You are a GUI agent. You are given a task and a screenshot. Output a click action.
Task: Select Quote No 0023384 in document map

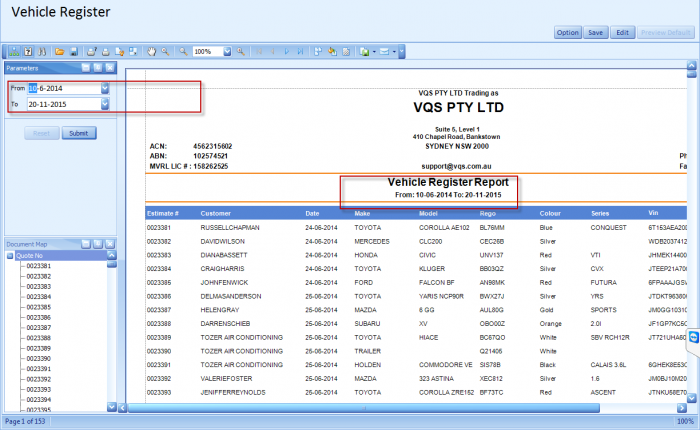pyautogui.click(x=39, y=297)
